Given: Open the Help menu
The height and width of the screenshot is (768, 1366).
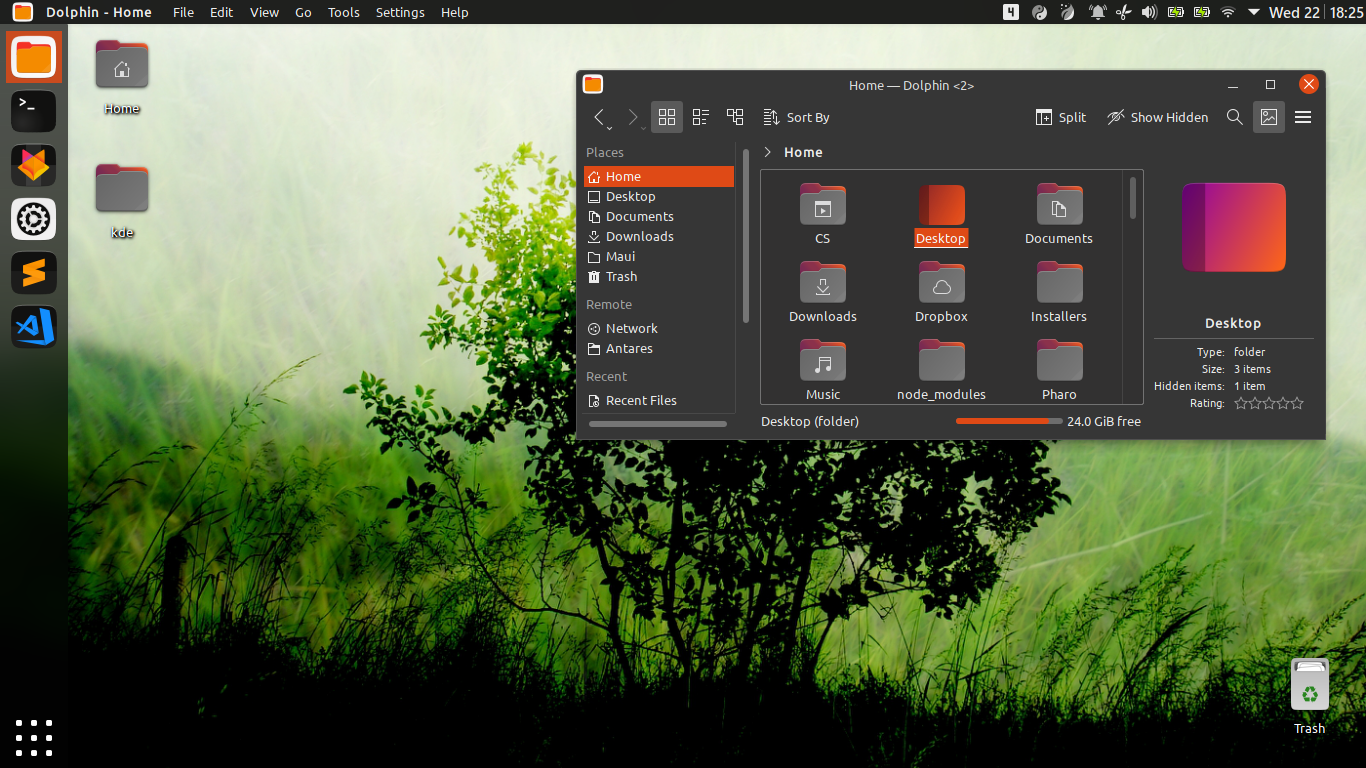Looking at the screenshot, I should coord(455,12).
